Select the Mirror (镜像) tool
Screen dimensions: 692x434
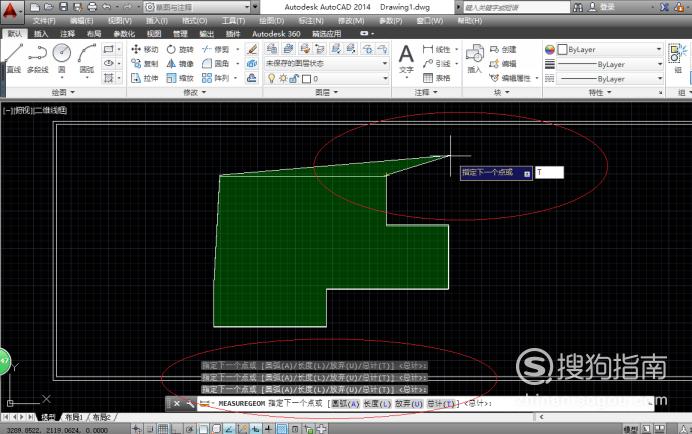180,64
